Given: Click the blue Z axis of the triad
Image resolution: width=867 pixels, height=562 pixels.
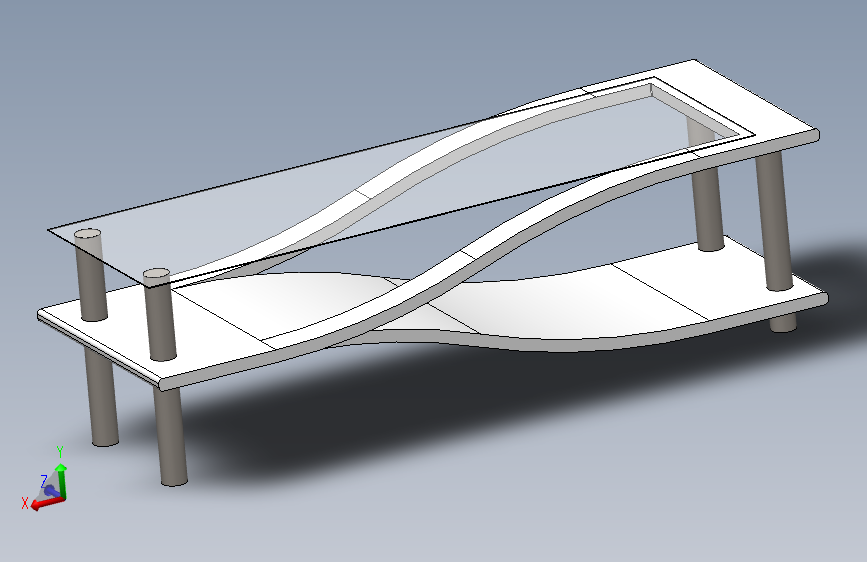Looking at the screenshot, I should [x=51, y=490].
